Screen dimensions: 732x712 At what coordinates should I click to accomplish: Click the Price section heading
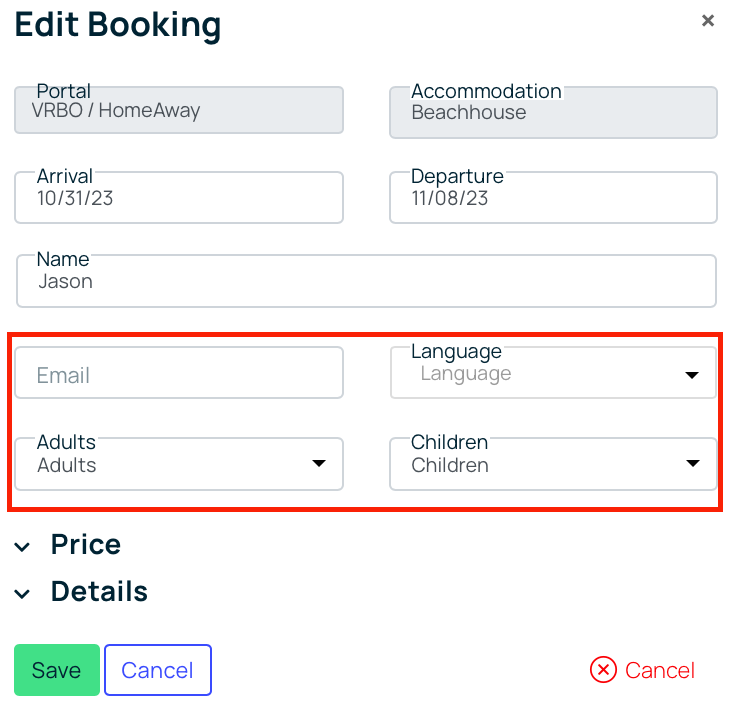86,544
